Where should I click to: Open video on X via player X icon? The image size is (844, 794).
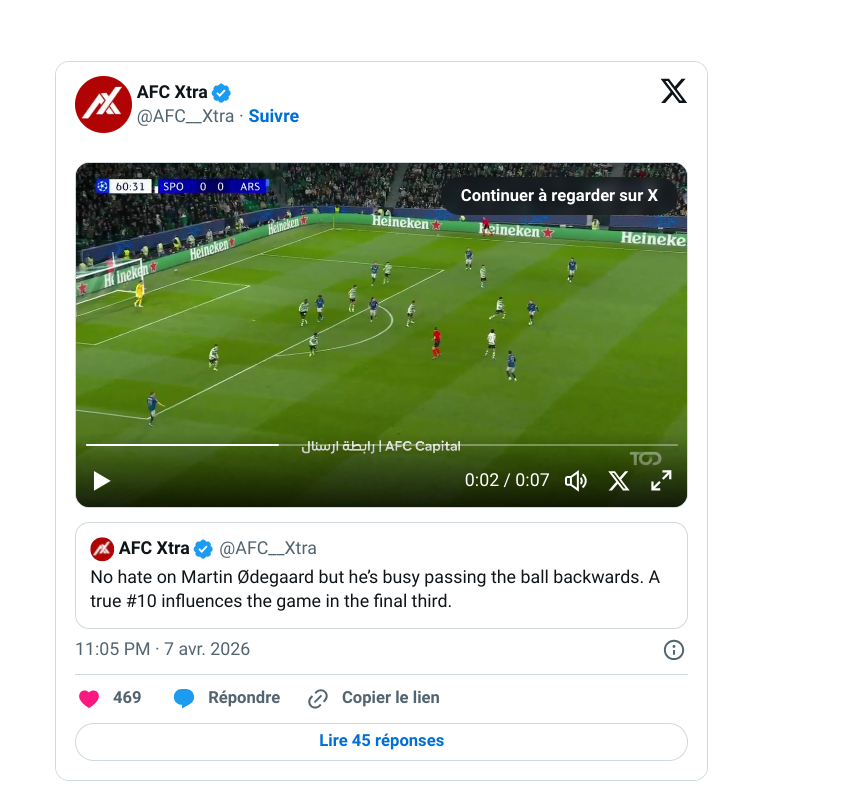(619, 481)
